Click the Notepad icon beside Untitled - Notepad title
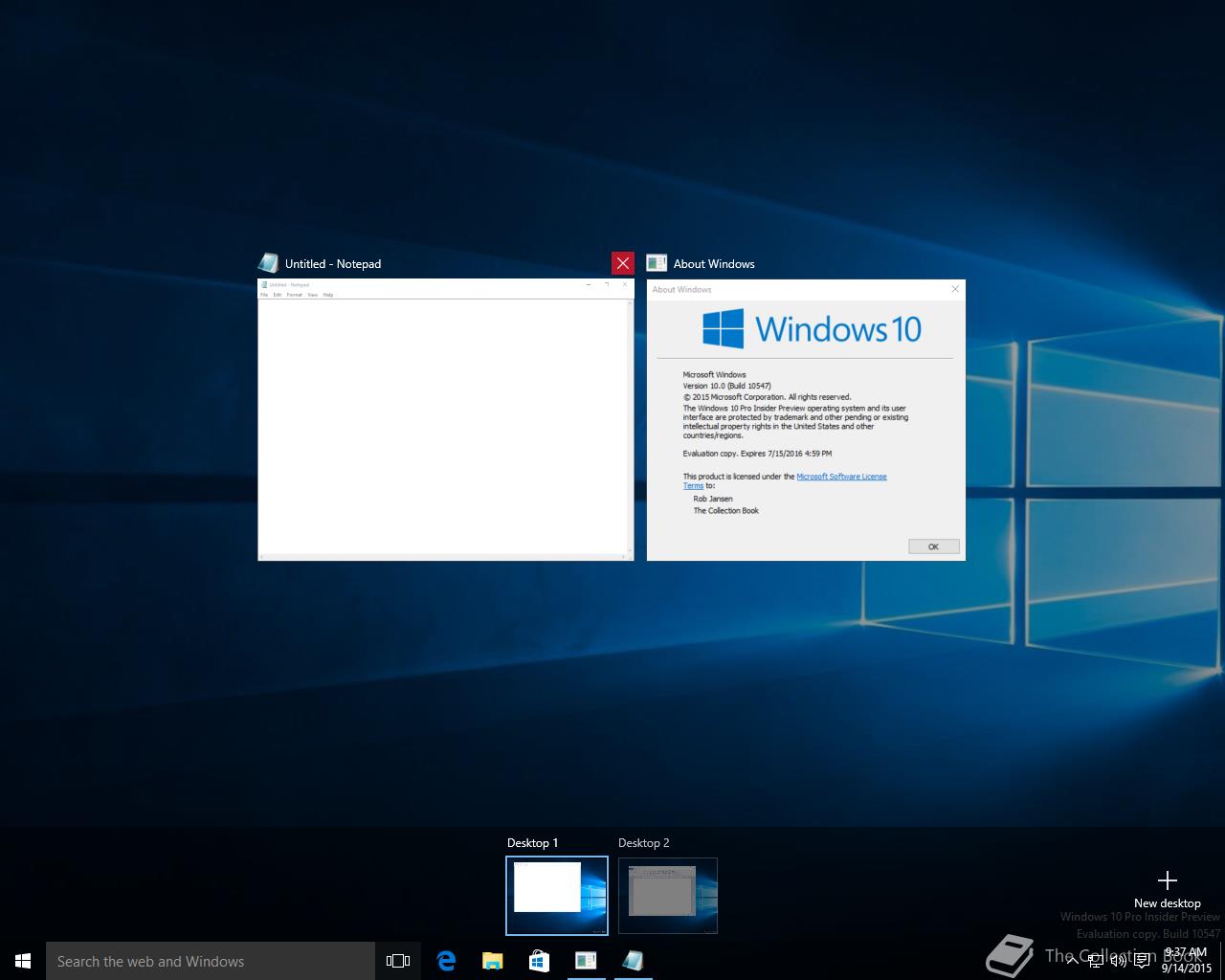Screen dimensions: 1225x980 pyautogui.click(x=269, y=263)
